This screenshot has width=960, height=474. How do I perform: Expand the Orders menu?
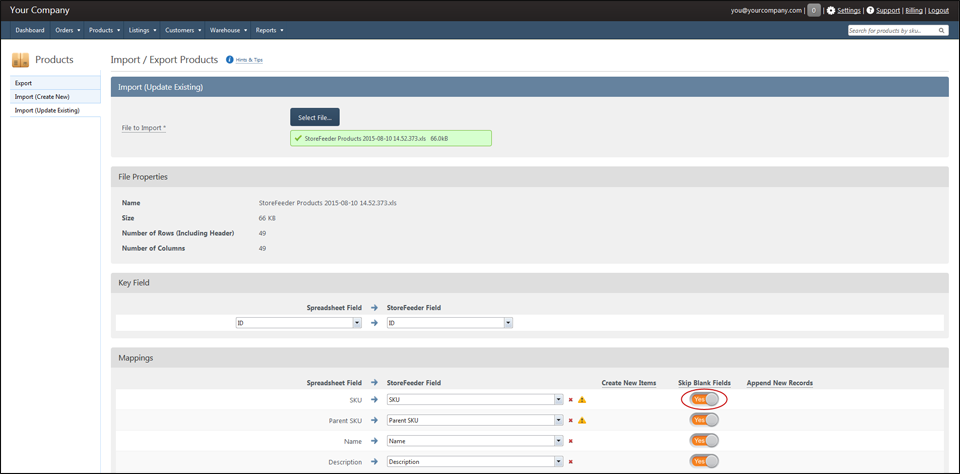coord(67,30)
